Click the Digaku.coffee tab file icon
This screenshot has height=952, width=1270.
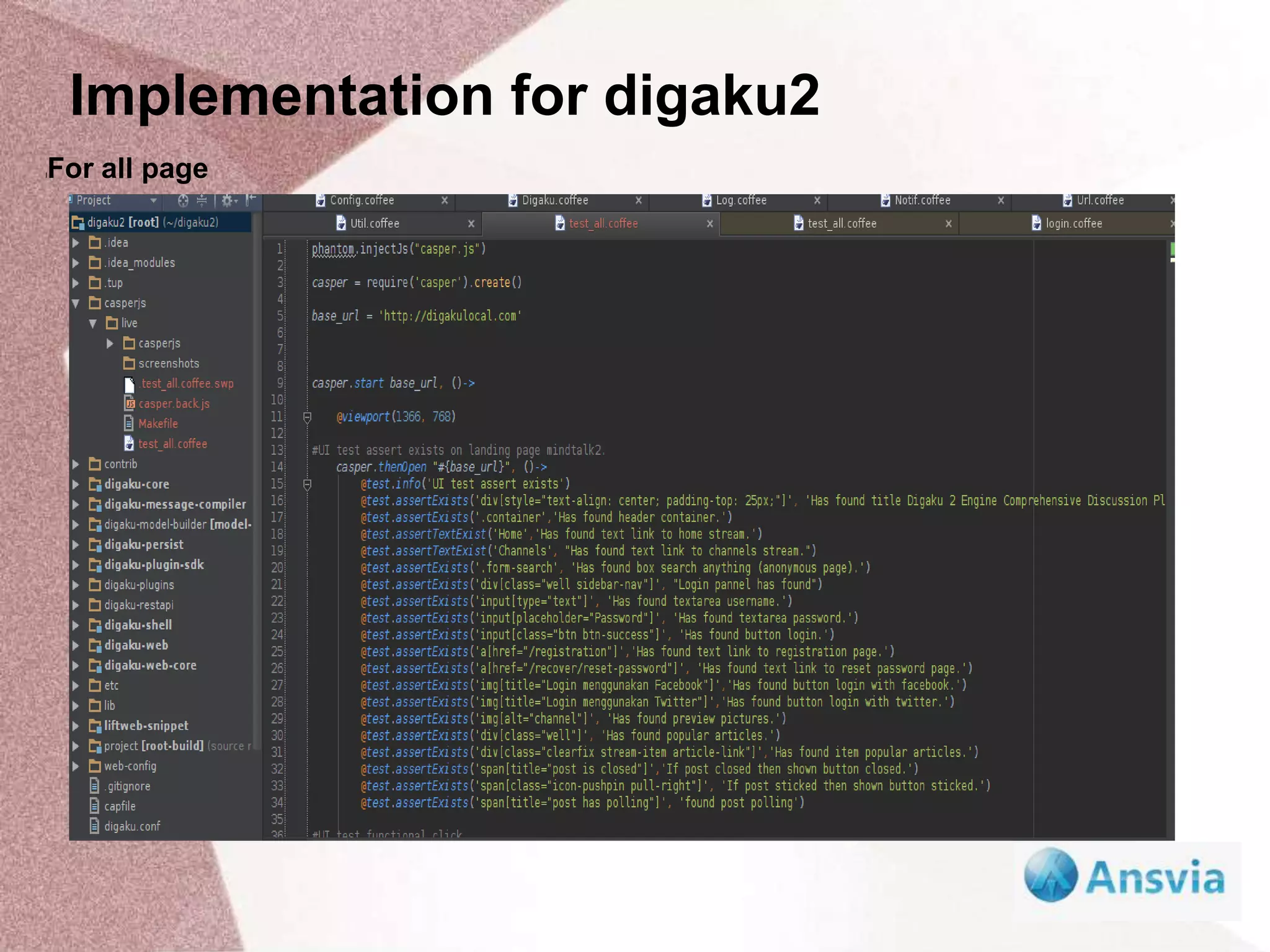click(513, 200)
